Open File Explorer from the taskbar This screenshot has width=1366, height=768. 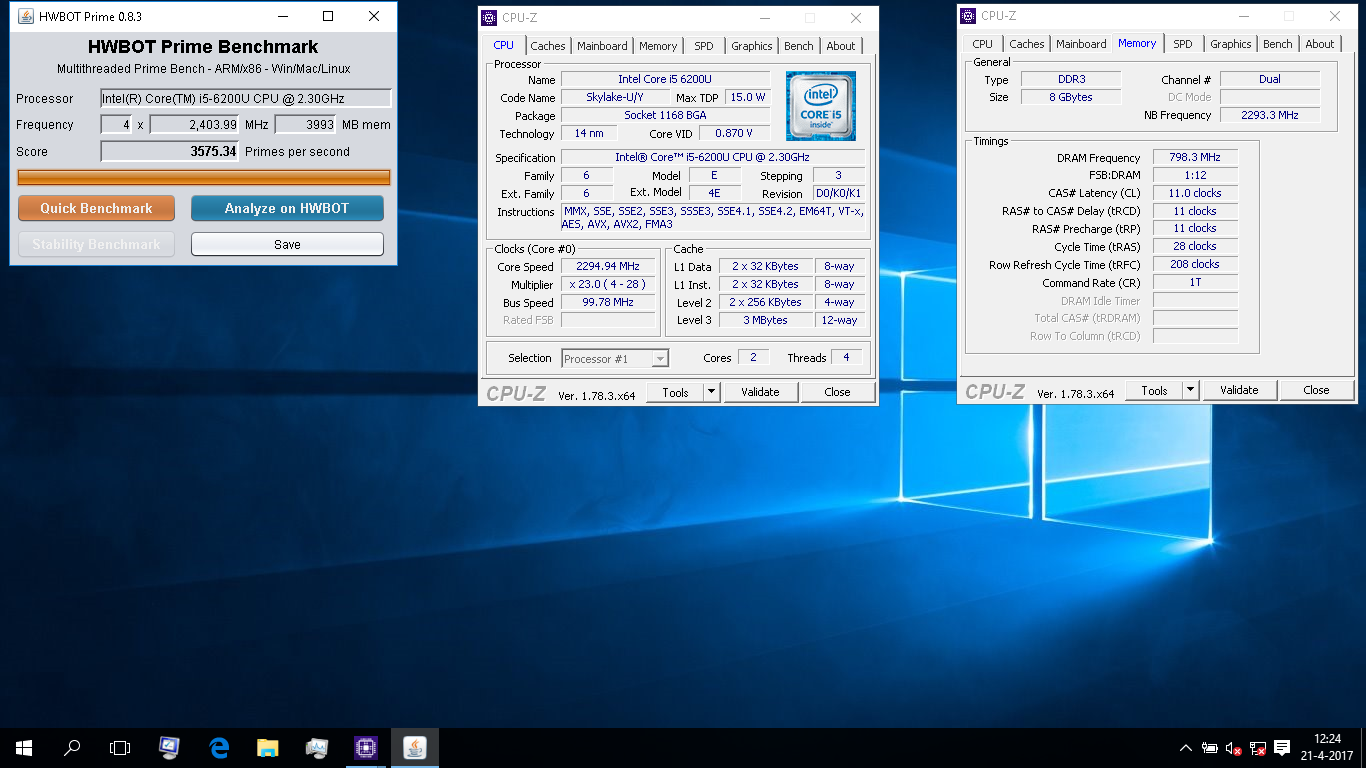click(267, 747)
